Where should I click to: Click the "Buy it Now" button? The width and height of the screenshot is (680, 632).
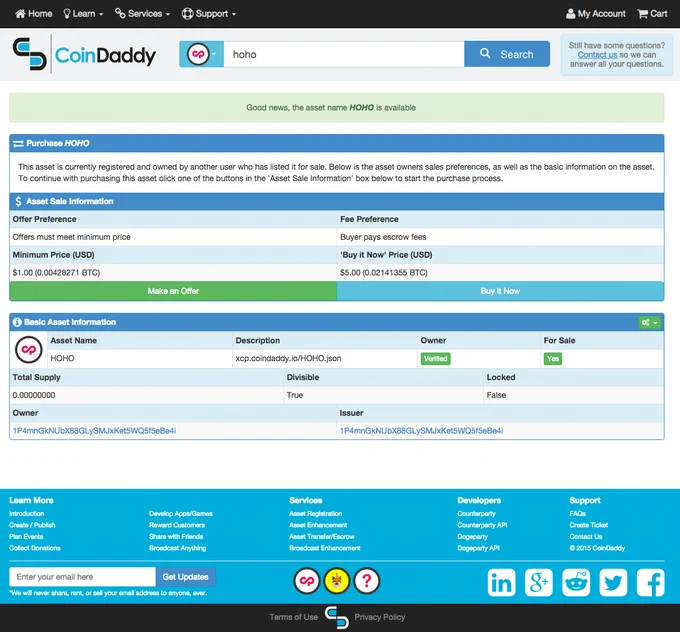pos(500,291)
